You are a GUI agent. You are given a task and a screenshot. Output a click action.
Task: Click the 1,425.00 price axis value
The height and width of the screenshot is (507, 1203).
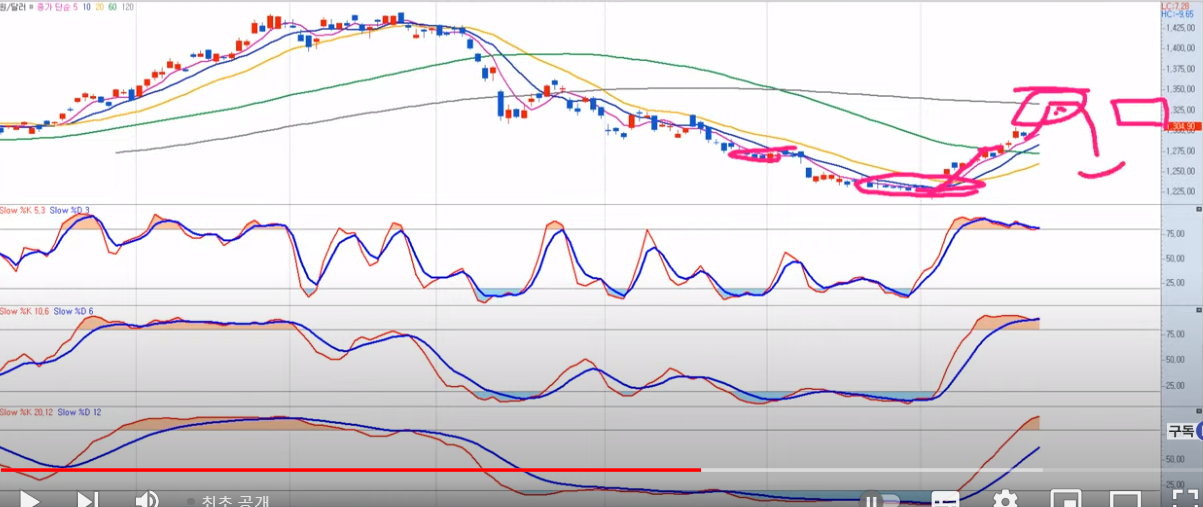click(1181, 28)
